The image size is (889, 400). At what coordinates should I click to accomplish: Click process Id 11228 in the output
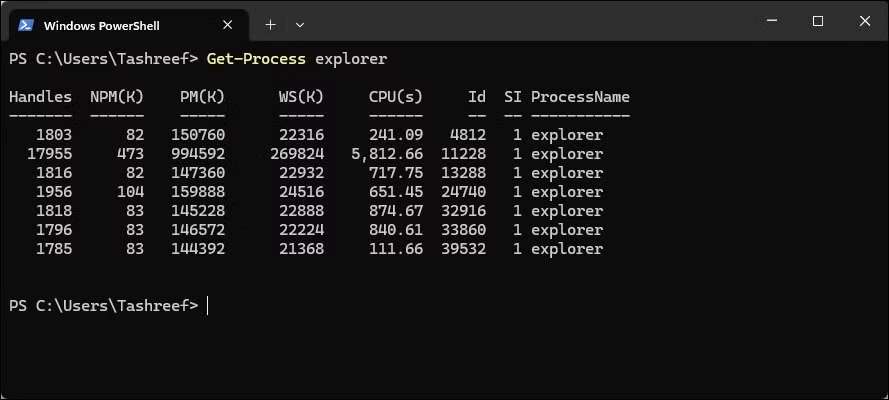tap(463, 154)
